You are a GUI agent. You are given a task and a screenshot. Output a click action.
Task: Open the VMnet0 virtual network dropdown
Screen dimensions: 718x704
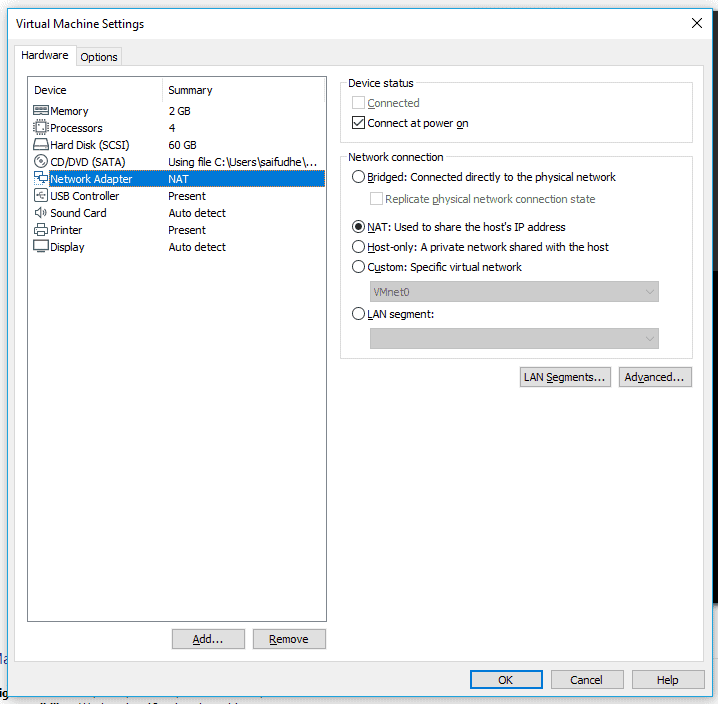click(514, 292)
